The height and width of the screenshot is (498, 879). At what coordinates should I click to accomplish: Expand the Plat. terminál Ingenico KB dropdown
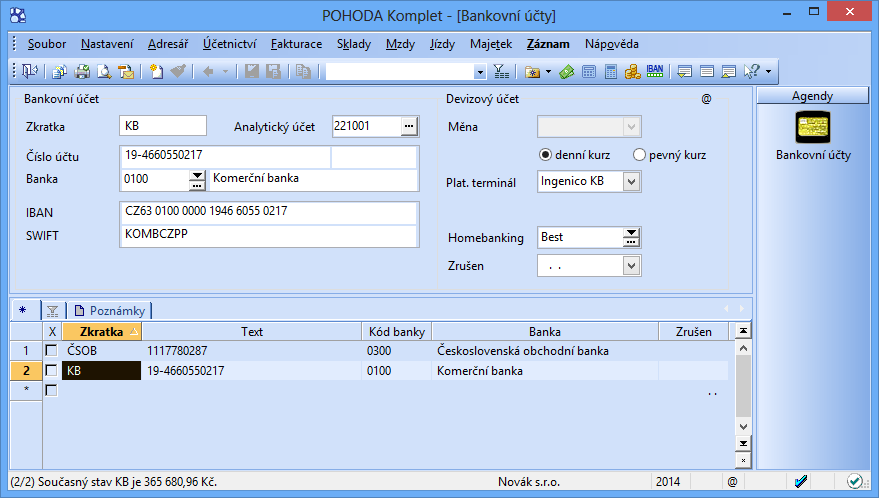tap(631, 182)
